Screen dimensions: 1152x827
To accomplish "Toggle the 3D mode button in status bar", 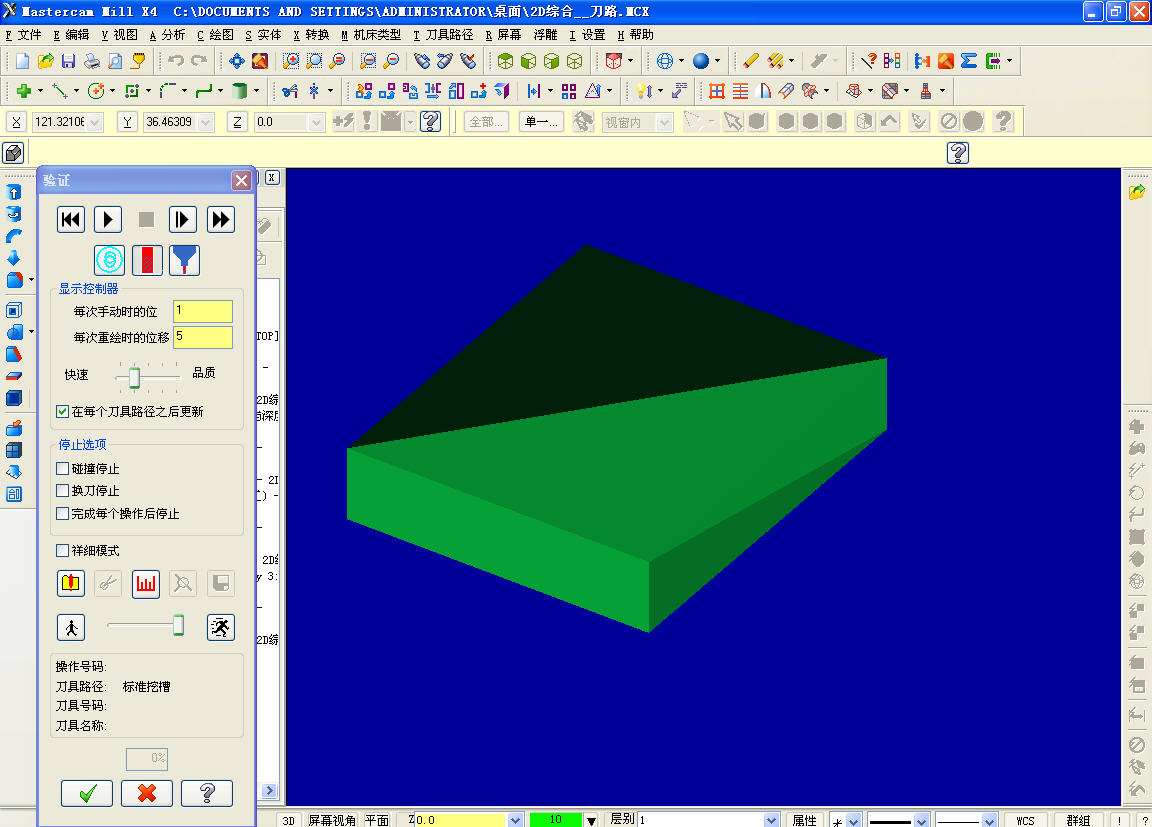I will 288,820.
